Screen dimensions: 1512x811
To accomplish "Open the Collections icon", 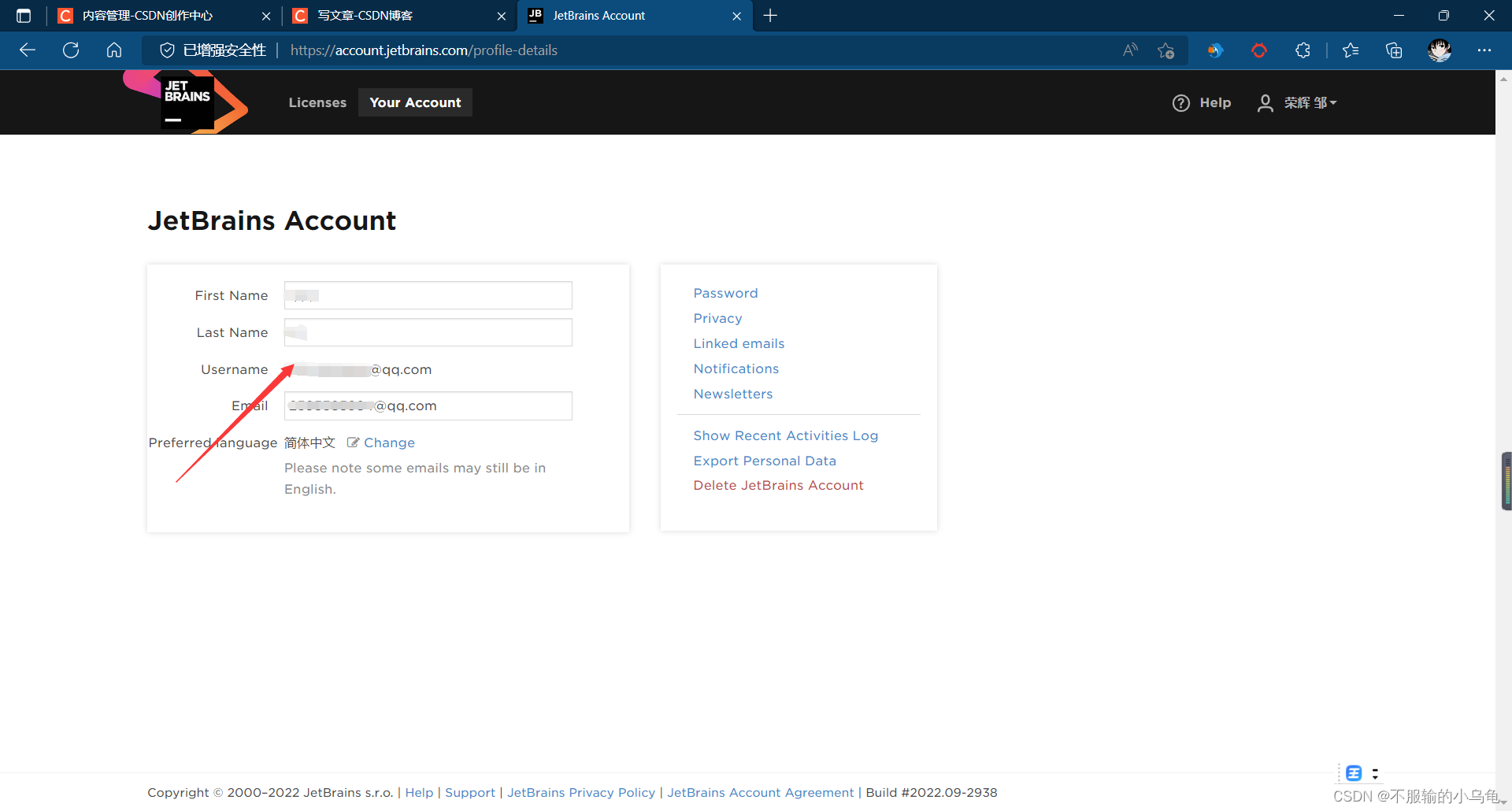I will click(1394, 50).
